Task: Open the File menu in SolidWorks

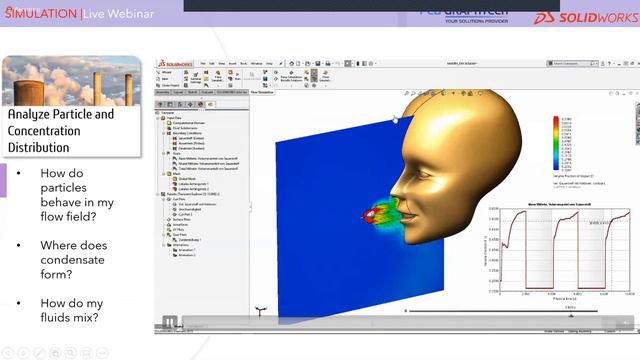Action: (x=203, y=64)
